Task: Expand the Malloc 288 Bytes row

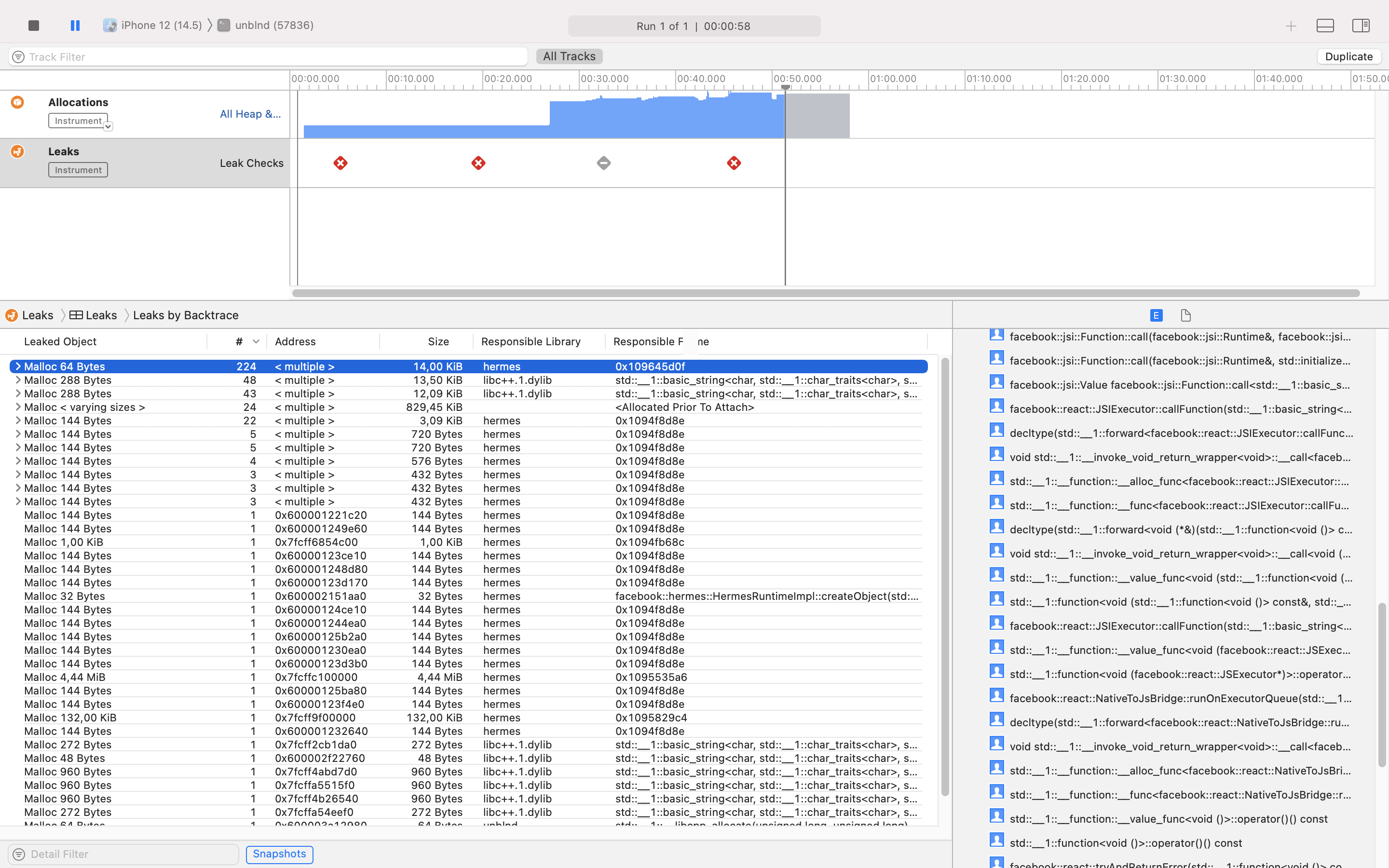Action: tap(18, 380)
